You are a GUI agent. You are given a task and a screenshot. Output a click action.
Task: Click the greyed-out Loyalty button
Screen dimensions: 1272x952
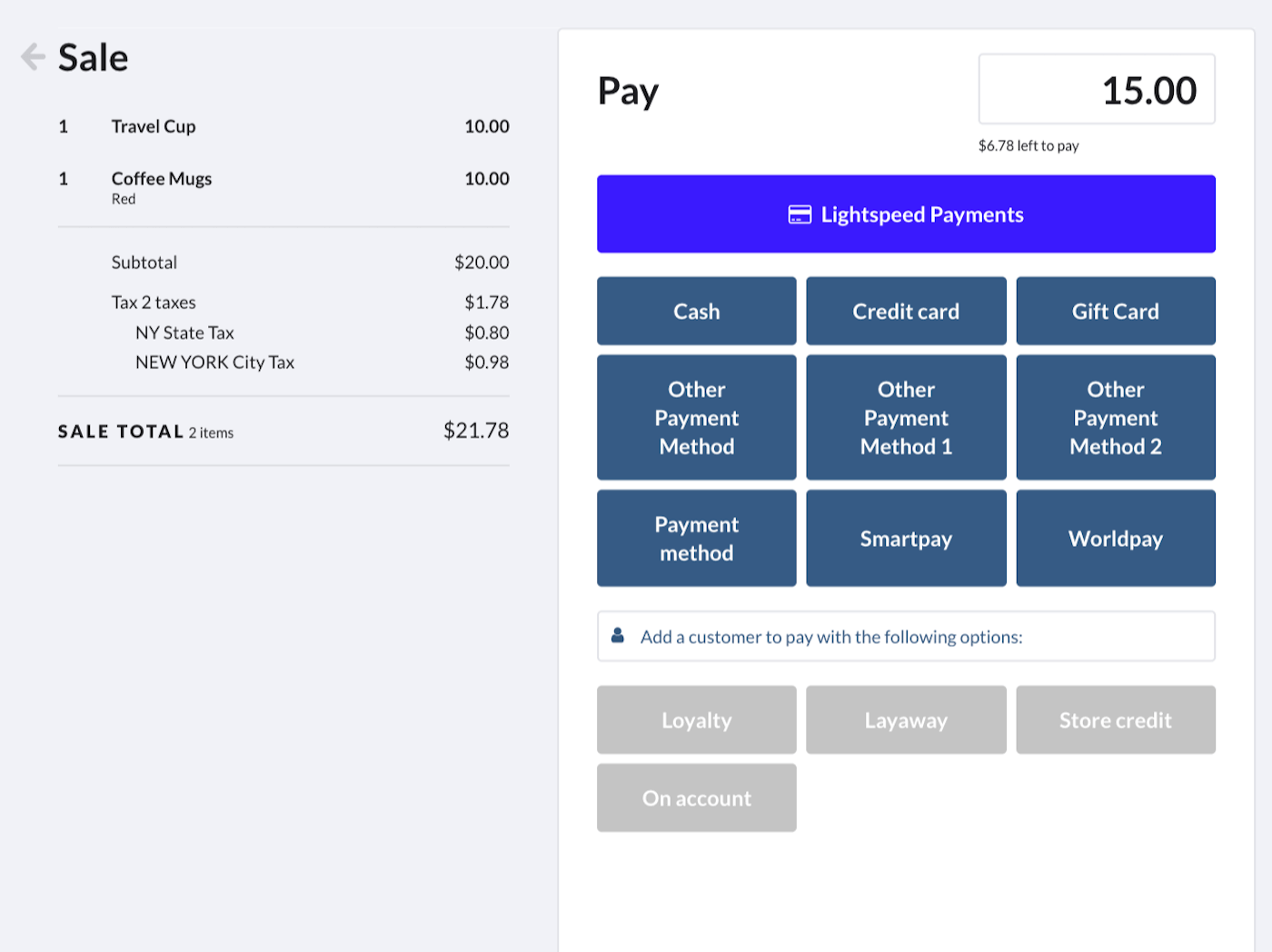tap(696, 719)
